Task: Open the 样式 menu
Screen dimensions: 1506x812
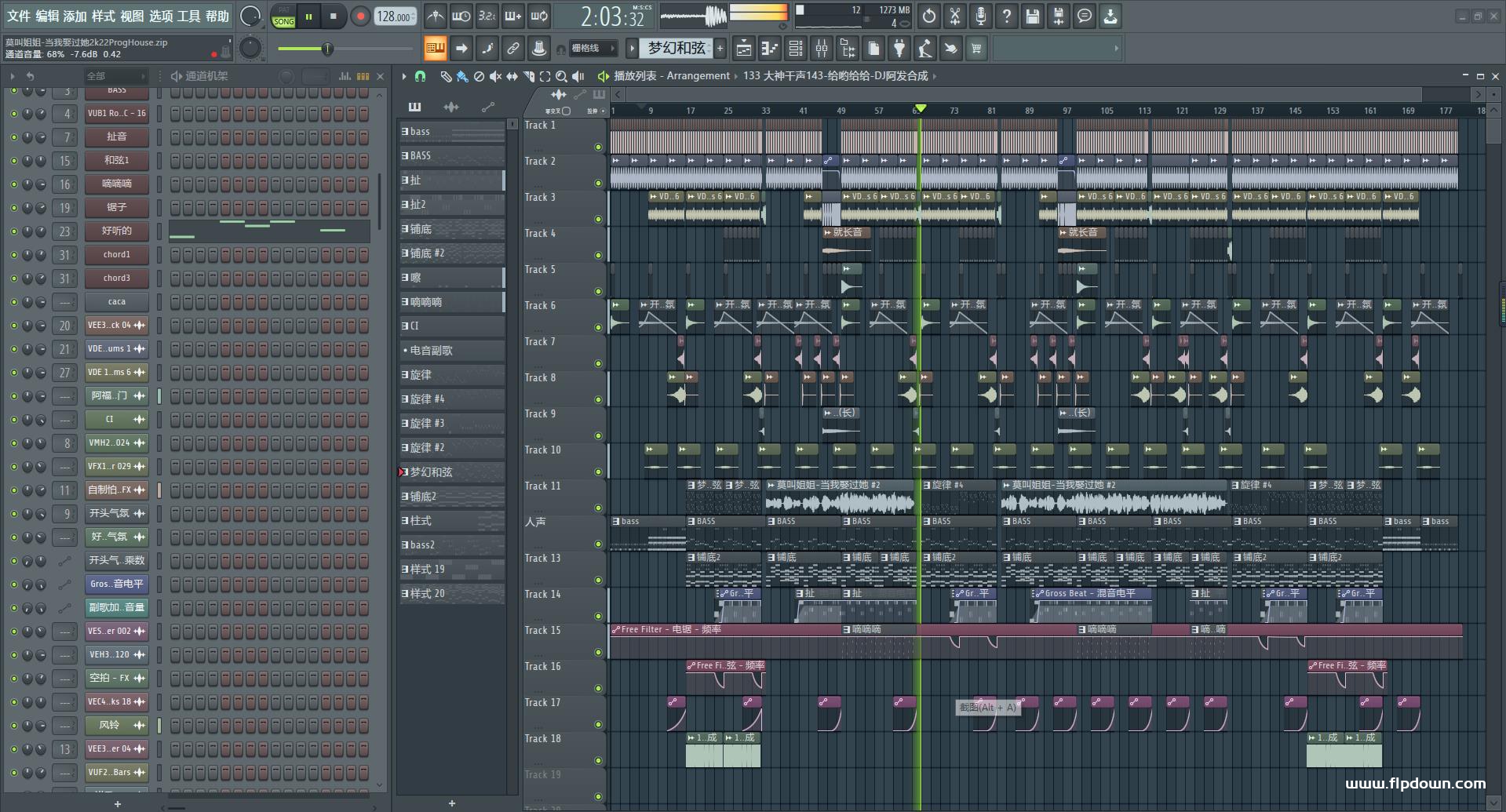Action: coord(104,16)
